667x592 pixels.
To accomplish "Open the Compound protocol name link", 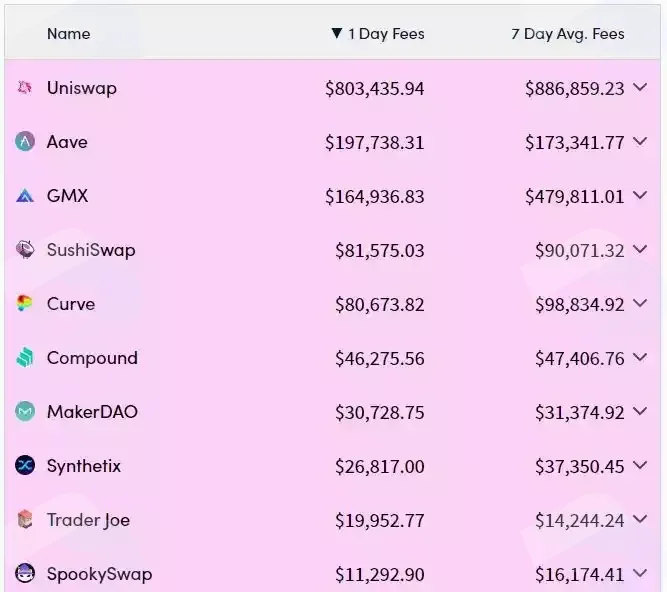I will (92, 358).
